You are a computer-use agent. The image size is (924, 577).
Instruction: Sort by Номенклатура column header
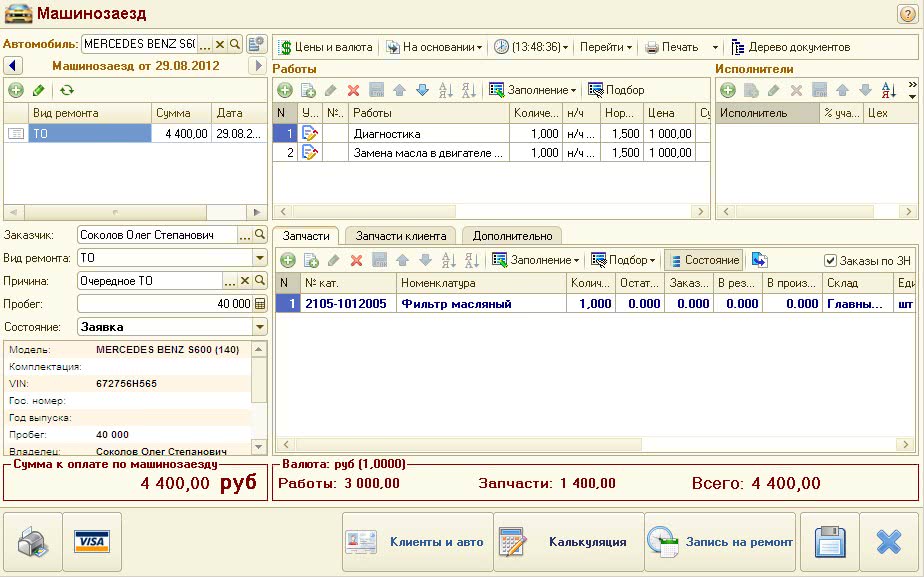pyautogui.click(x=481, y=283)
